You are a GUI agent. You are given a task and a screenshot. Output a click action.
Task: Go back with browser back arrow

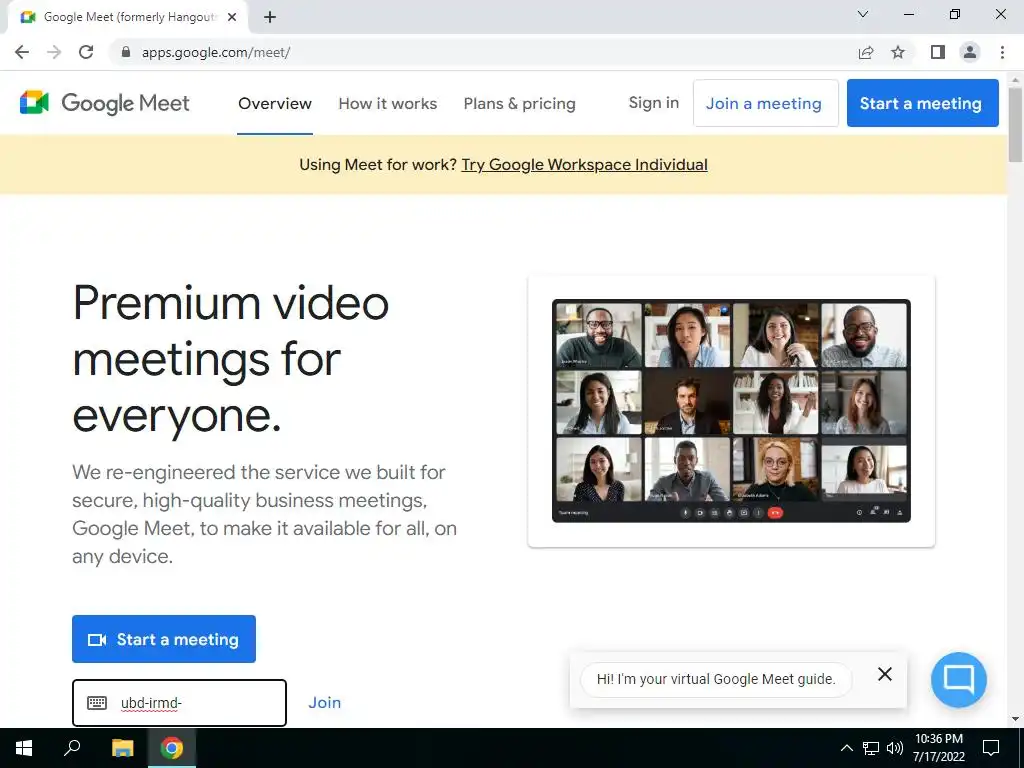pyautogui.click(x=22, y=52)
